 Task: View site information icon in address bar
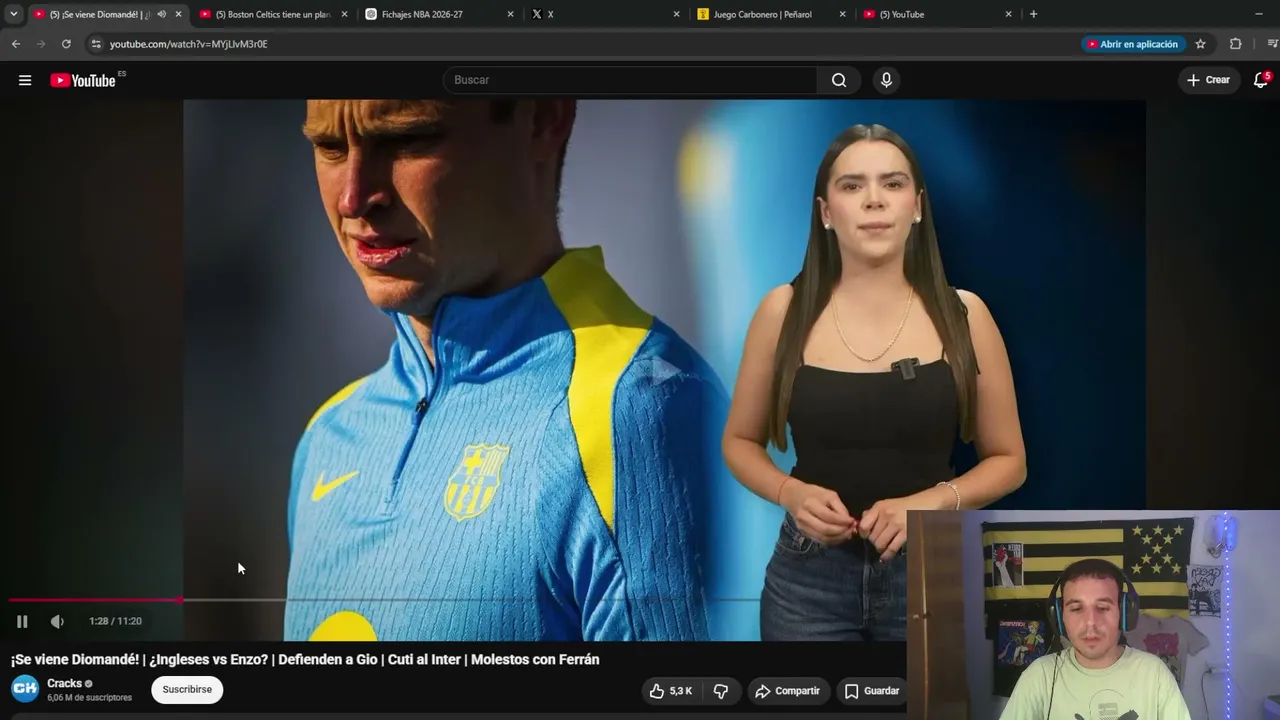click(96, 44)
